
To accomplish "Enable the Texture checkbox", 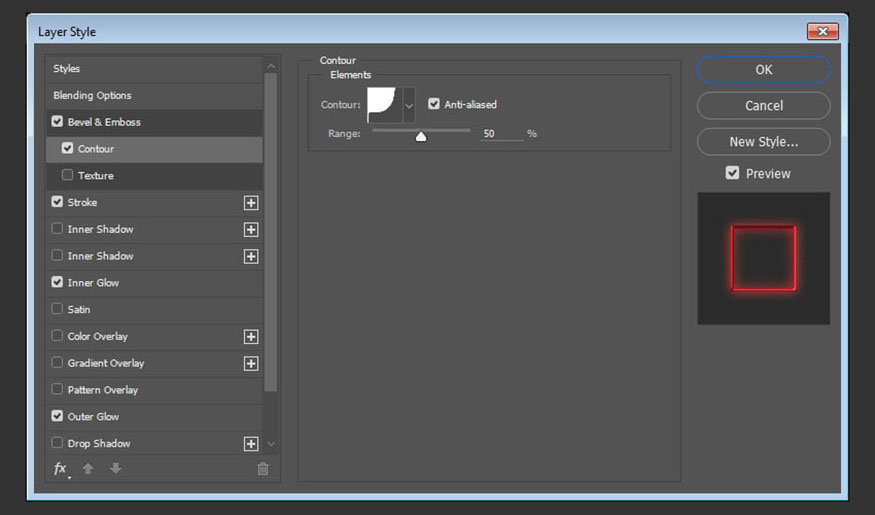I will tap(68, 175).
